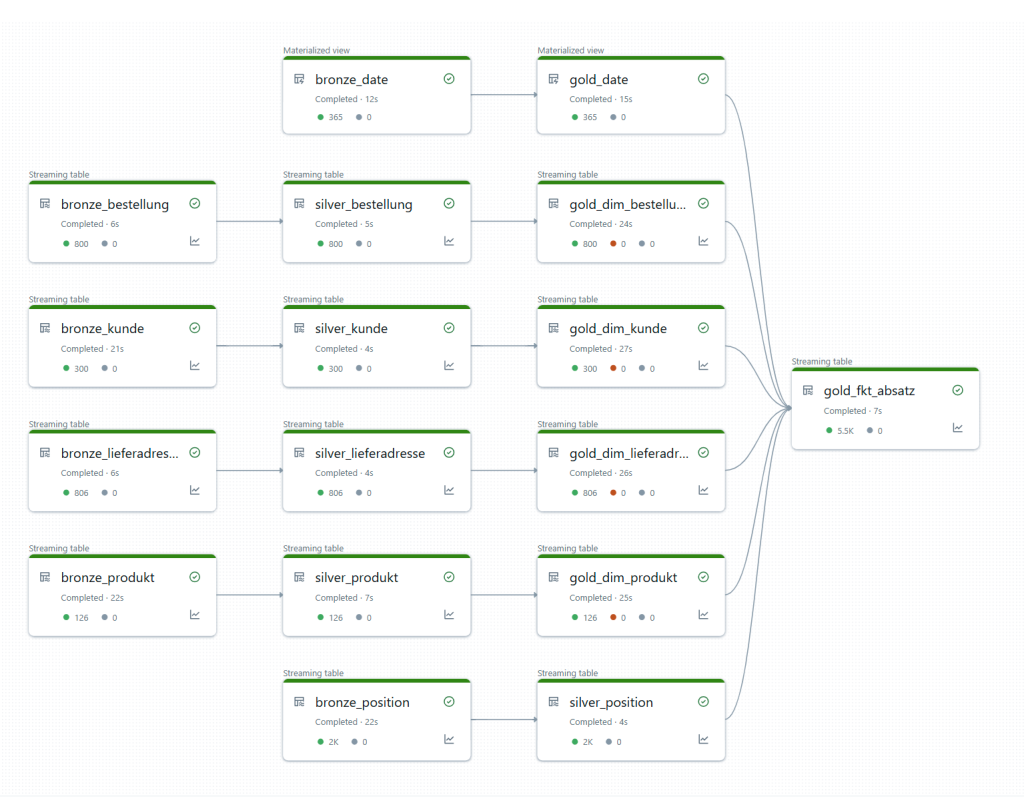This screenshot has height=797, width=1024.
Task: Click the status checkmark on bronze_kunde
Action: (x=195, y=328)
